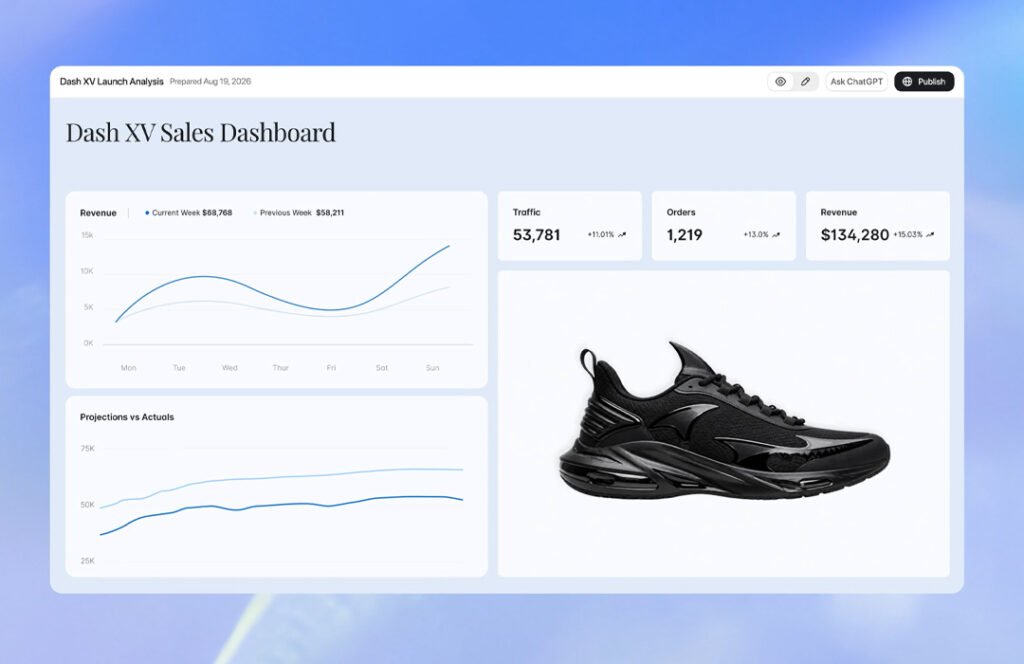This screenshot has height=664, width=1024.
Task: Click the pencil edit icon
Action: tap(805, 82)
